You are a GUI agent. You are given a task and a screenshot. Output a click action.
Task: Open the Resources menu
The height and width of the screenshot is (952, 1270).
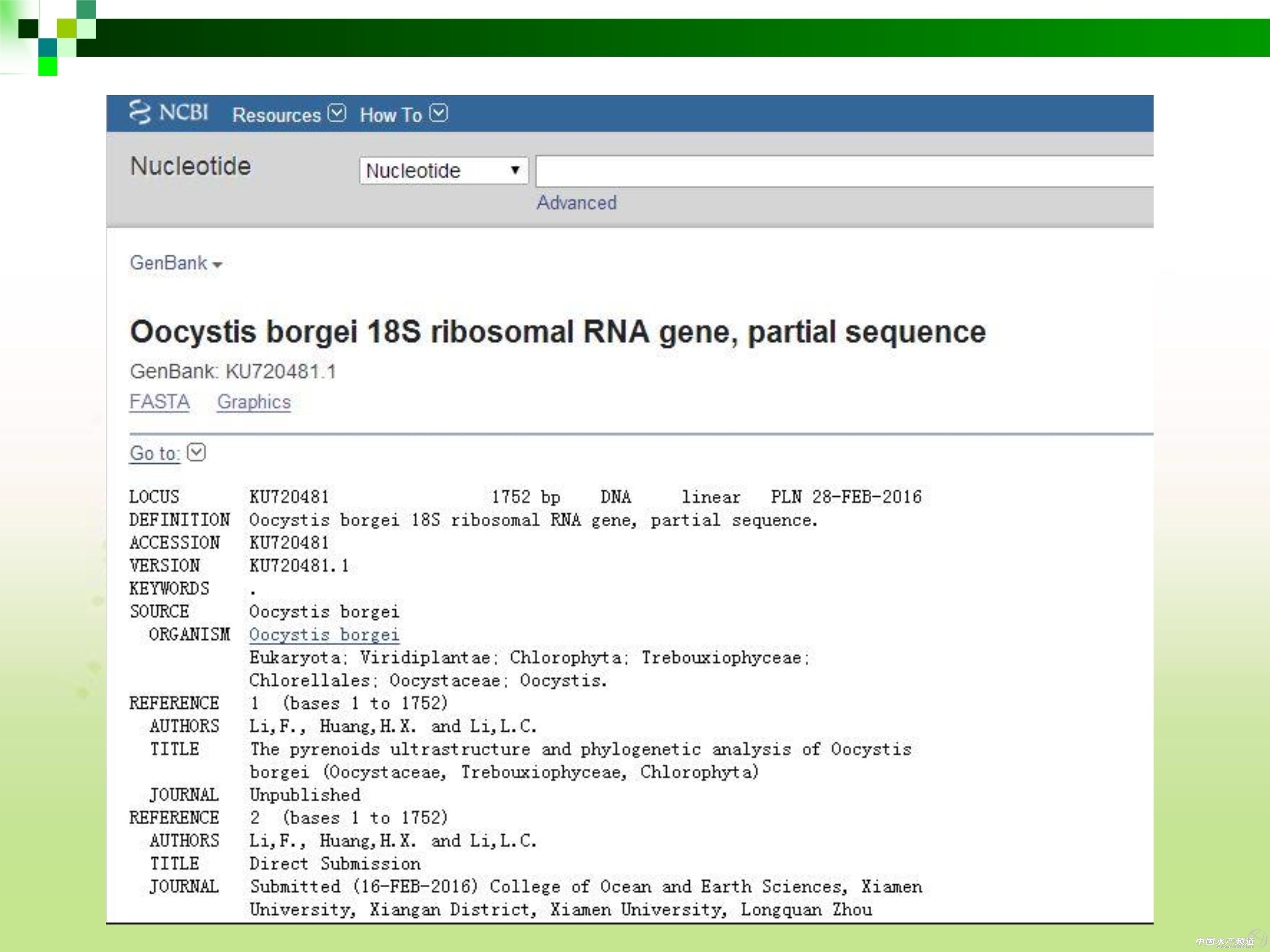(x=277, y=115)
